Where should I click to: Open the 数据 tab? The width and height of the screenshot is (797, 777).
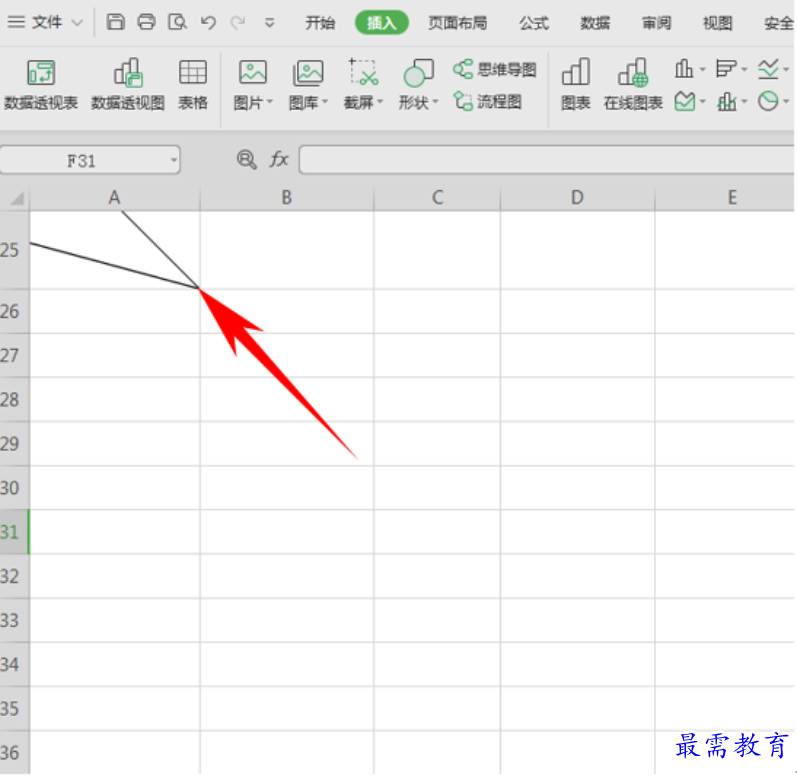[595, 23]
